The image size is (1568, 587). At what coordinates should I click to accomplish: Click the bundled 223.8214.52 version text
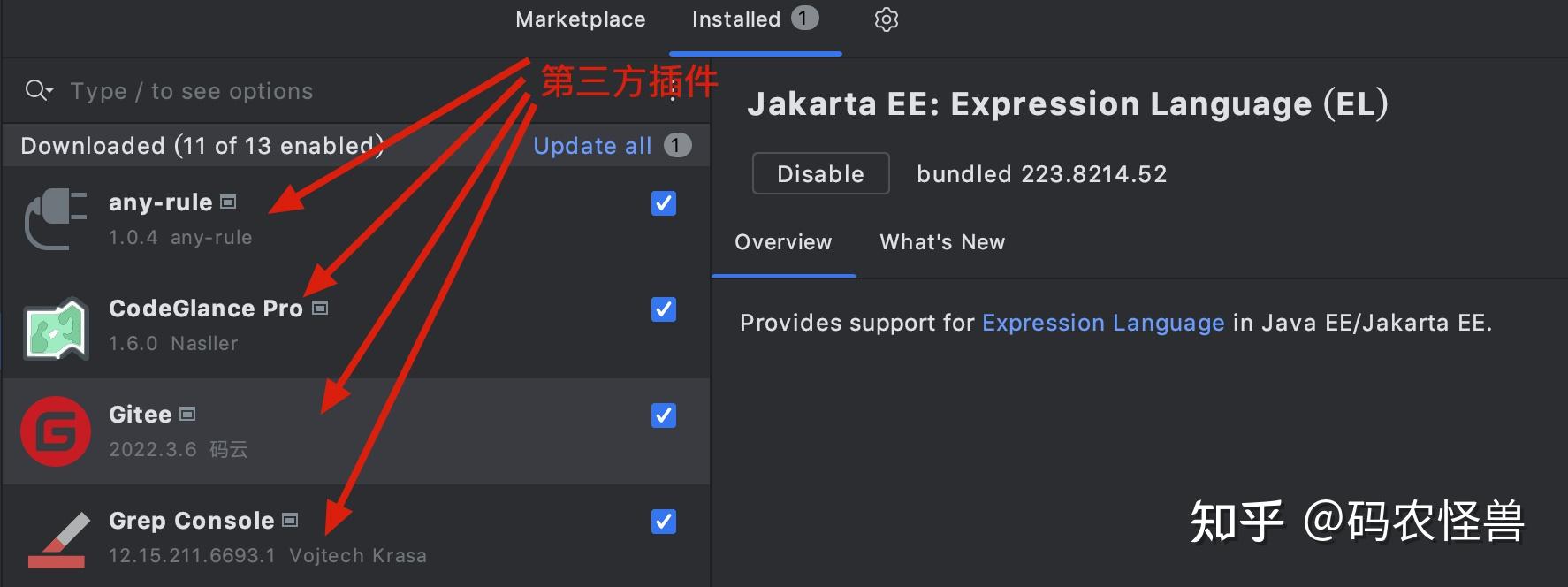coord(1042,174)
